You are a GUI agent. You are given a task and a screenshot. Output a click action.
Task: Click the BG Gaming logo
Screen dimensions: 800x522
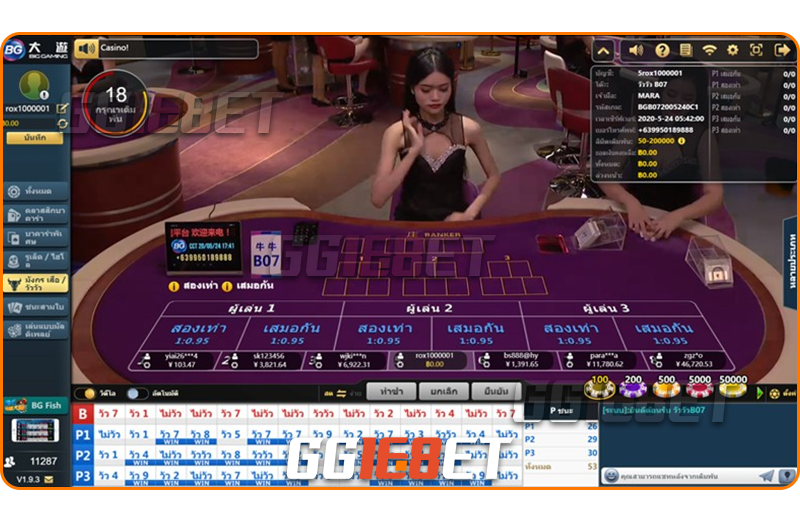point(36,49)
